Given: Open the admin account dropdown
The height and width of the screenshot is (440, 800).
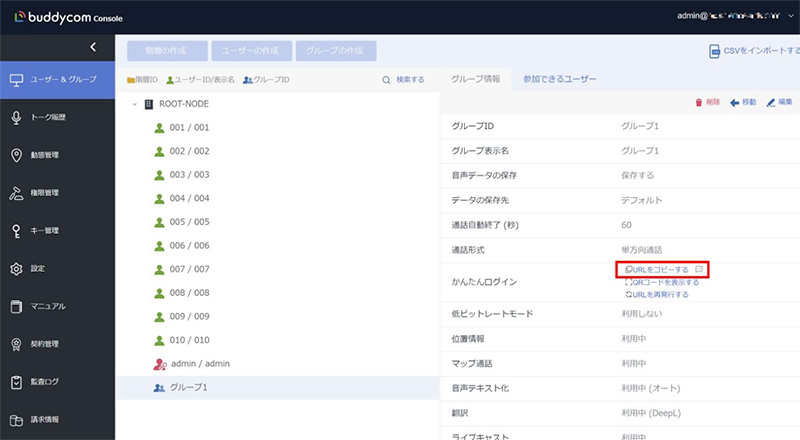Looking at the screenshot, I should [791, 16].
